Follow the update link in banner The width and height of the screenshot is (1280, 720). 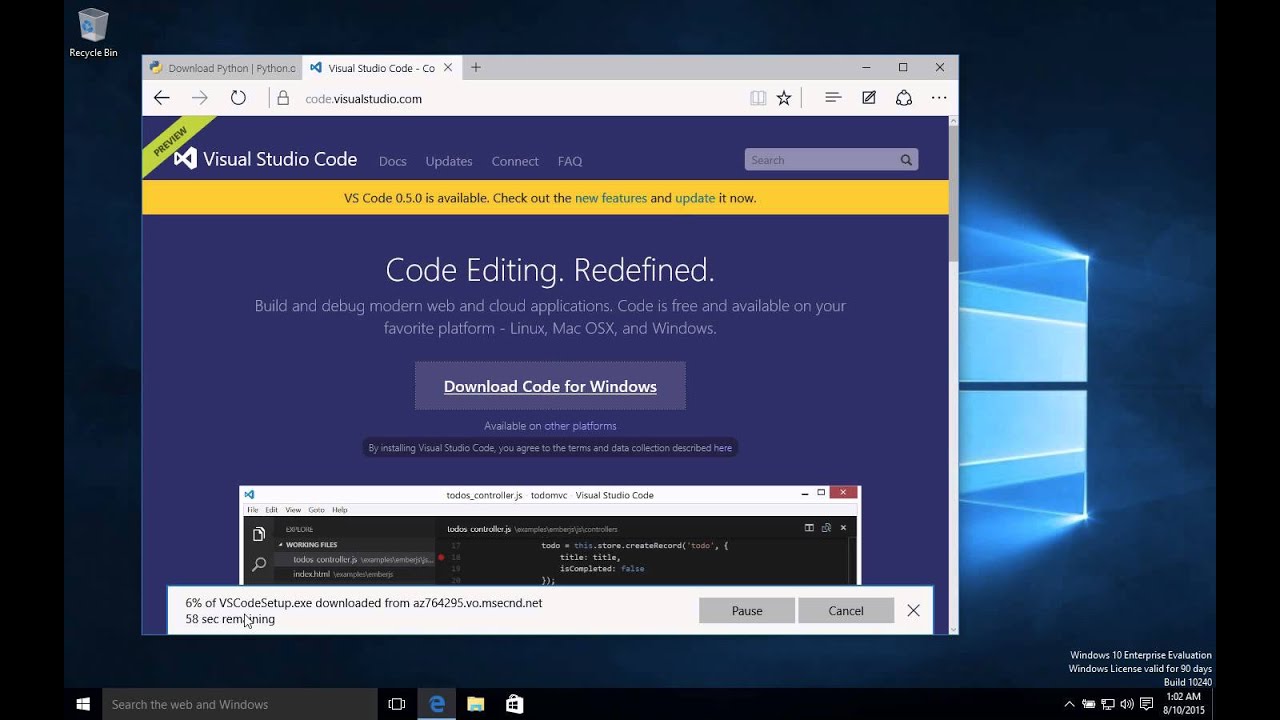click(695, 198)
